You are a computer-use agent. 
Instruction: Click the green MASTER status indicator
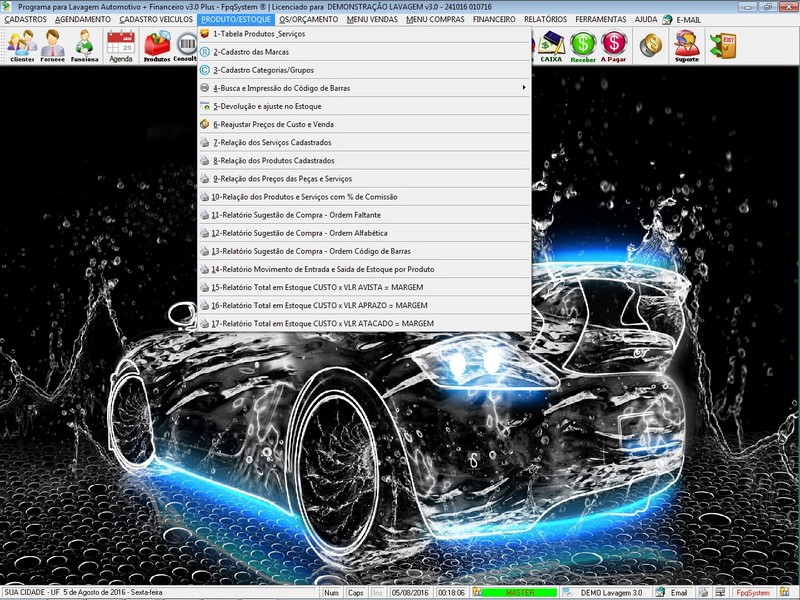[519, 592]
